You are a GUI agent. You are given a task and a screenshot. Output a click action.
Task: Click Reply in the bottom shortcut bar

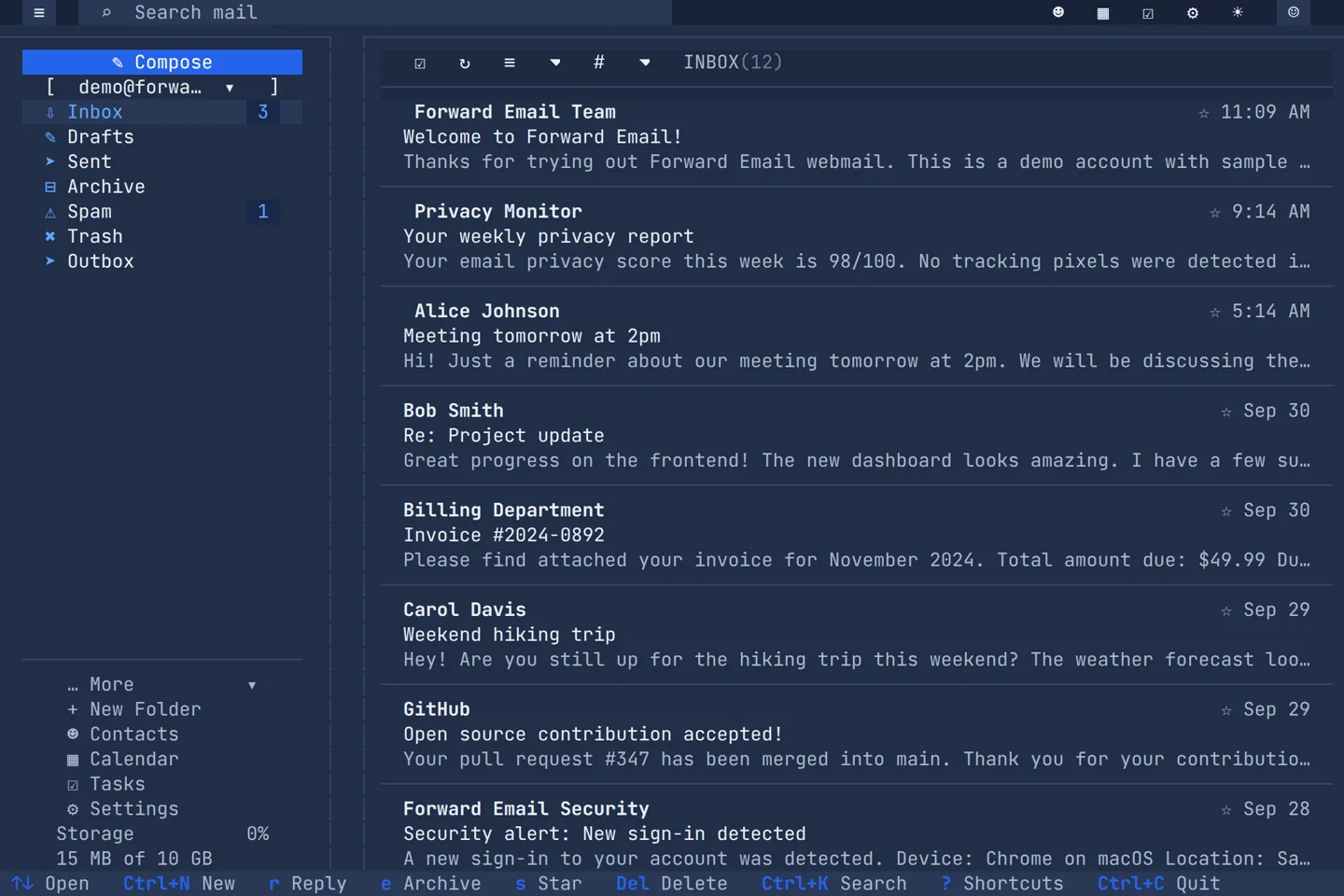point(308,884)
